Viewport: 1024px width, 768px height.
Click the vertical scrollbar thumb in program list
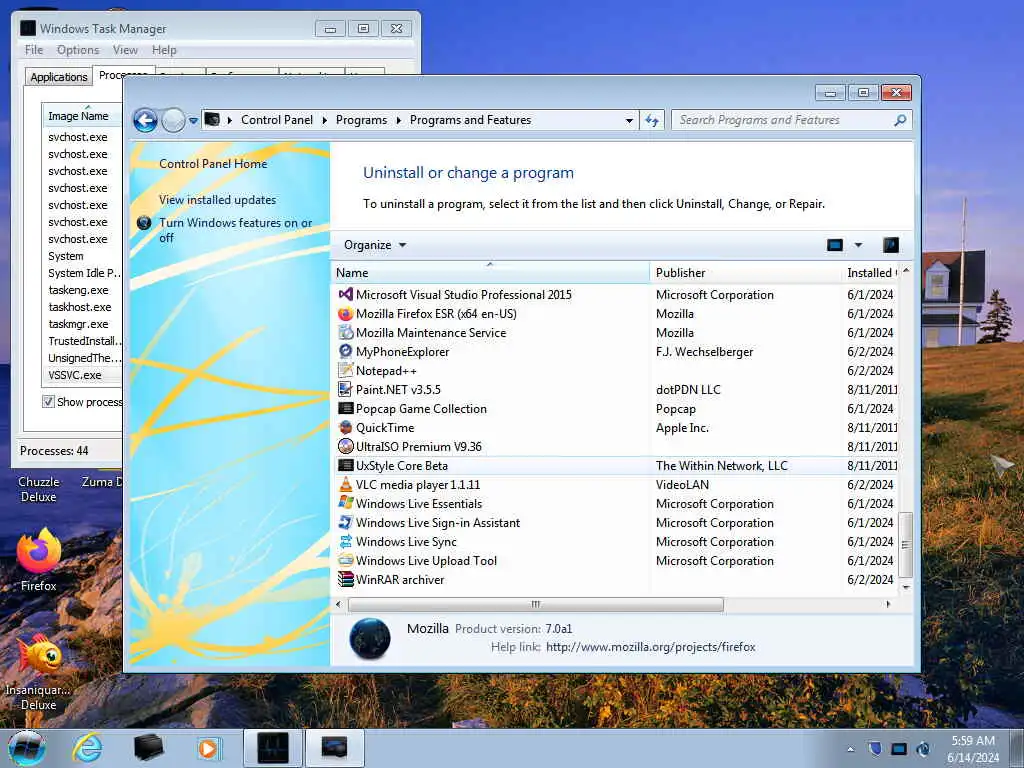906,545
